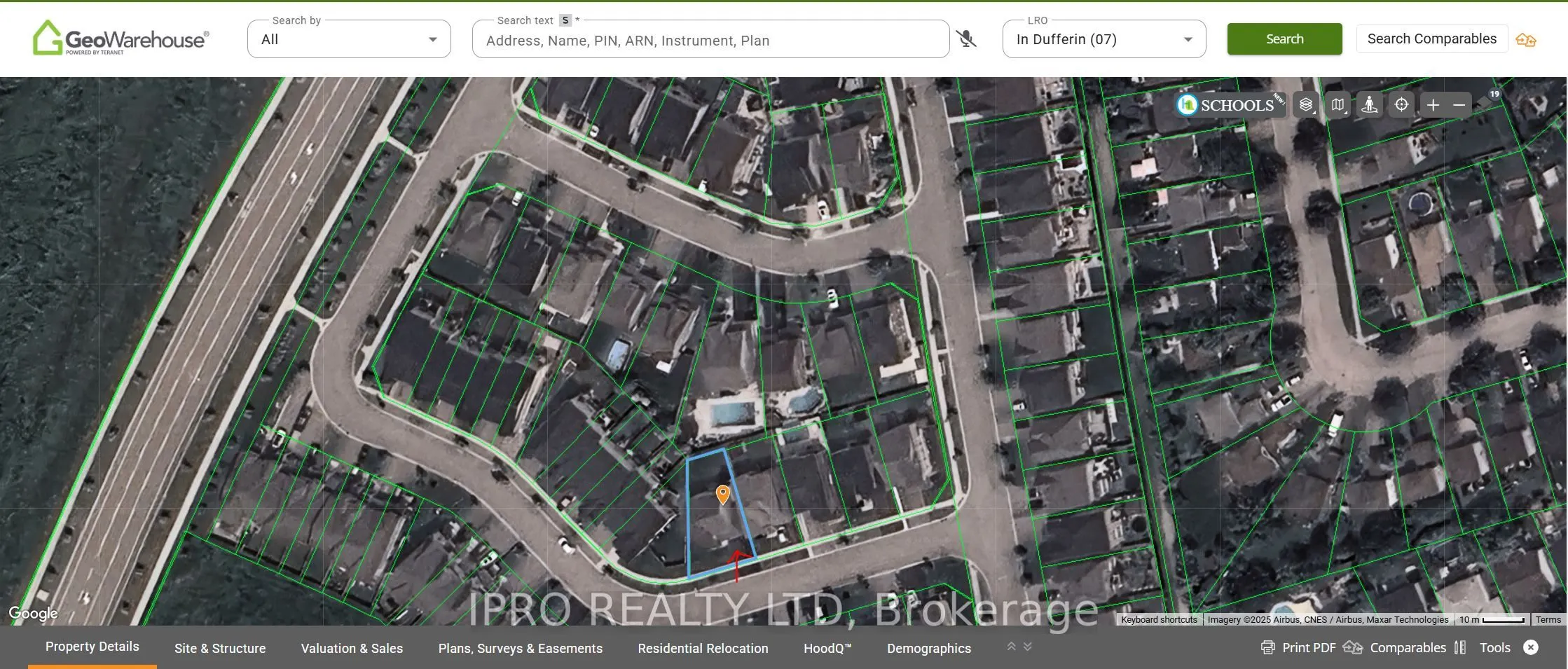The width and height of the screenshot is (1568, 669).
Task: Expand panel with double up chevron
Action: click(x=1011, y=647)
